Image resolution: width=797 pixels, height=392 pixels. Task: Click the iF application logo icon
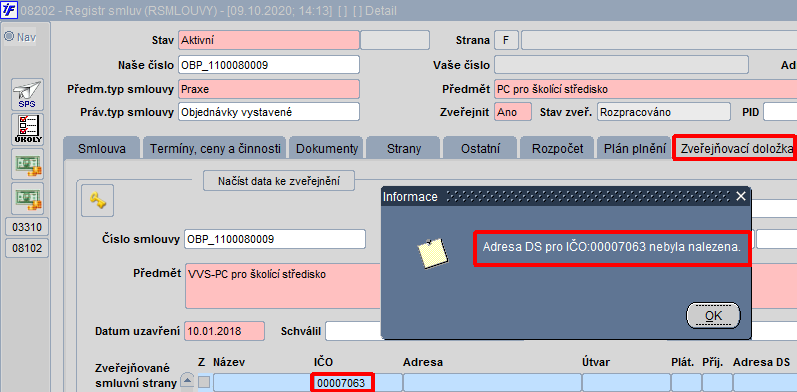[9, 10]
